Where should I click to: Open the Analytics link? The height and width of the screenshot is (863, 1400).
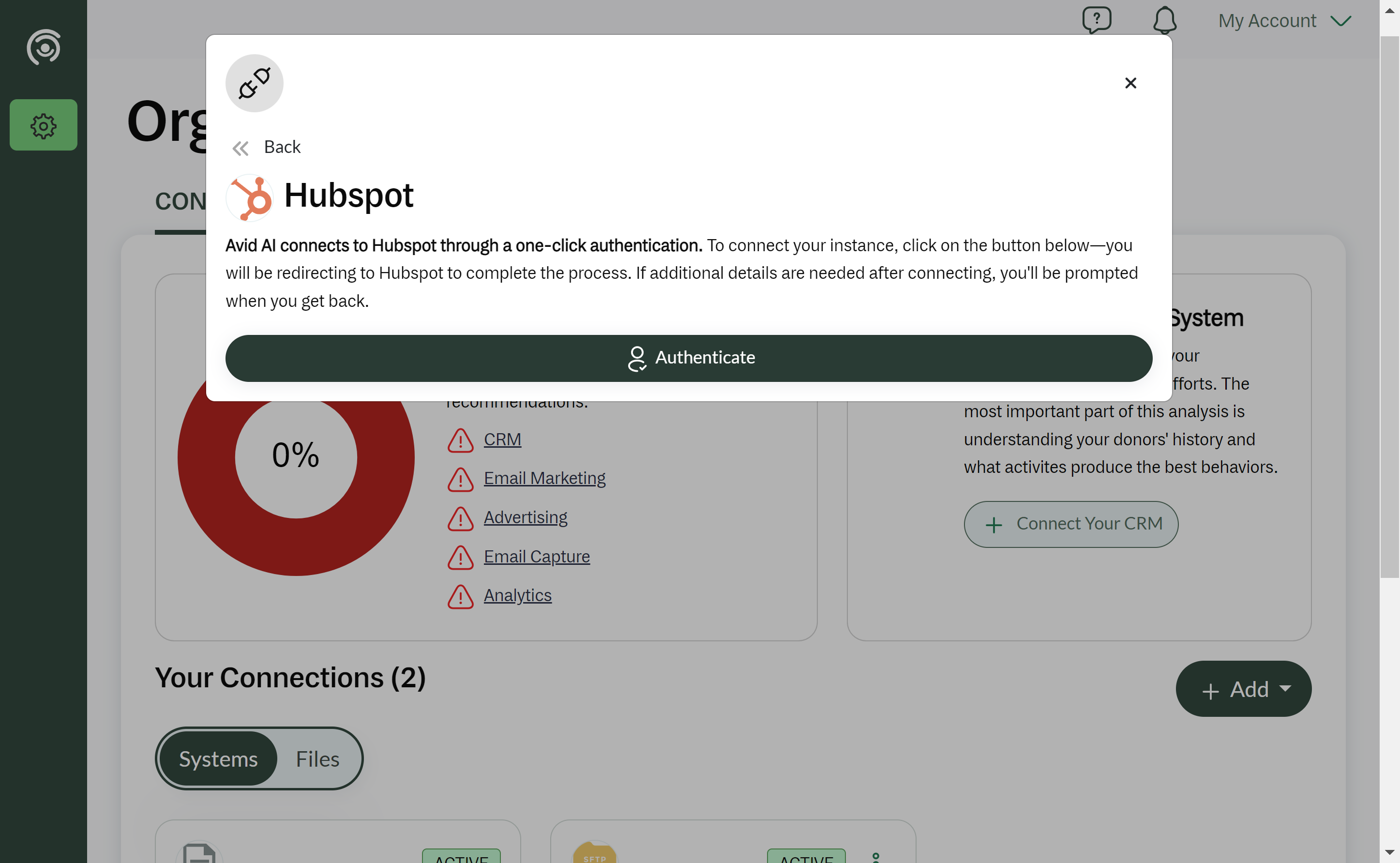pyautogui.click(x=517, y=595)
